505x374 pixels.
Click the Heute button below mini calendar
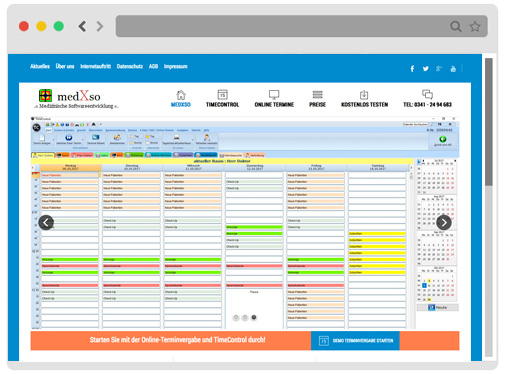pos(438,307)
